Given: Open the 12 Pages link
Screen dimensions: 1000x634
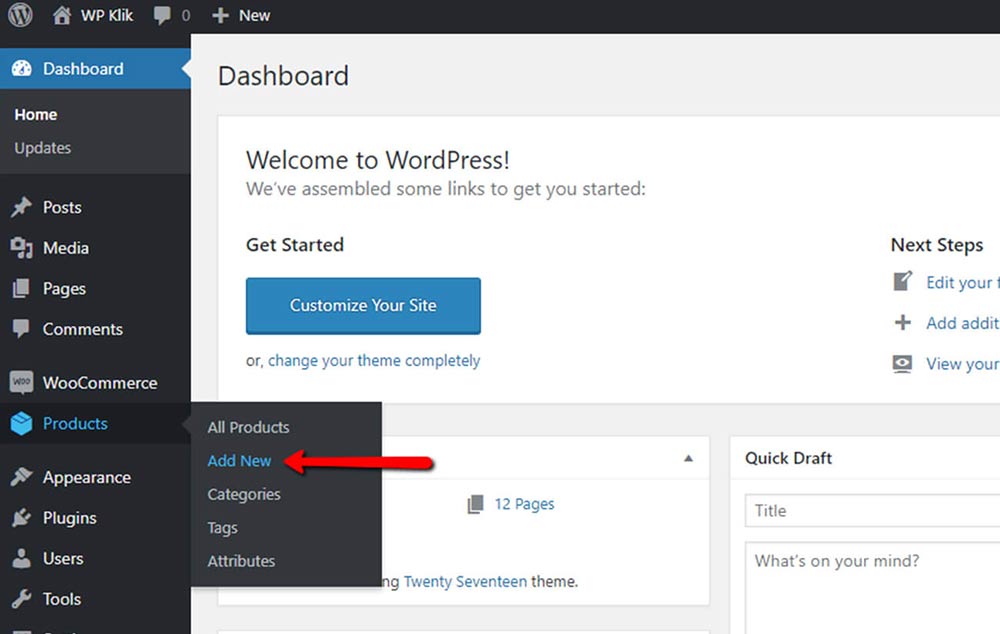Looking at the screenshot, I should click(524, 504).
